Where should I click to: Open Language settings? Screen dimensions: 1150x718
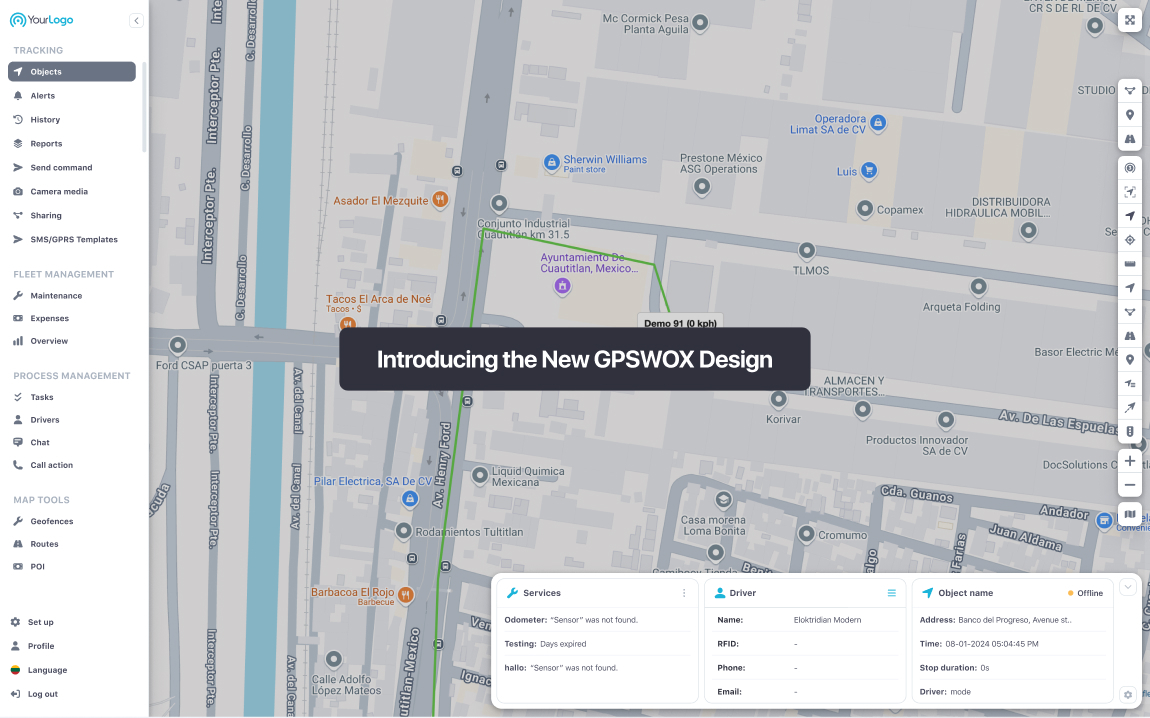(x=47, y=670)
